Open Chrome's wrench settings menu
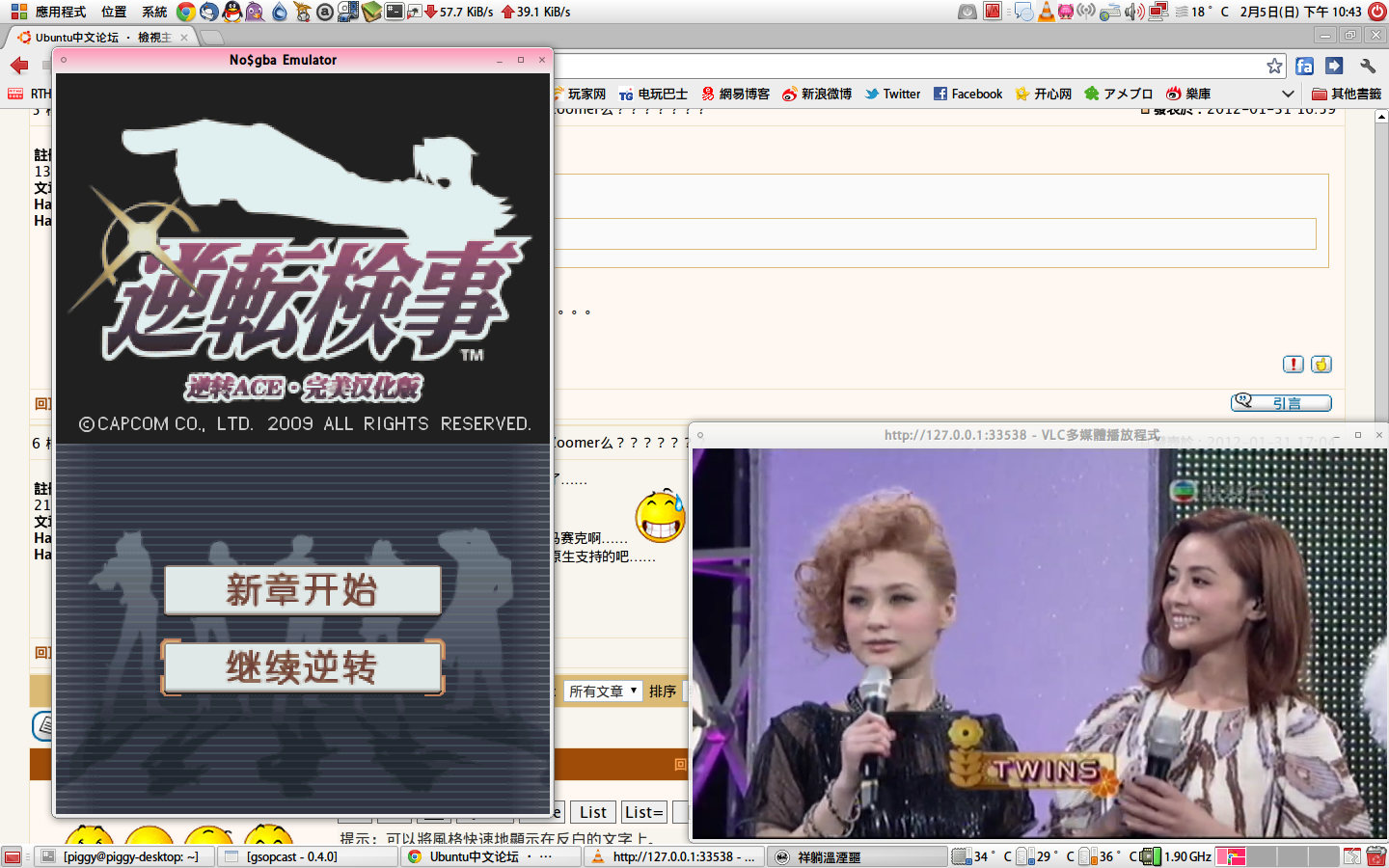 tap(1368, 66)
